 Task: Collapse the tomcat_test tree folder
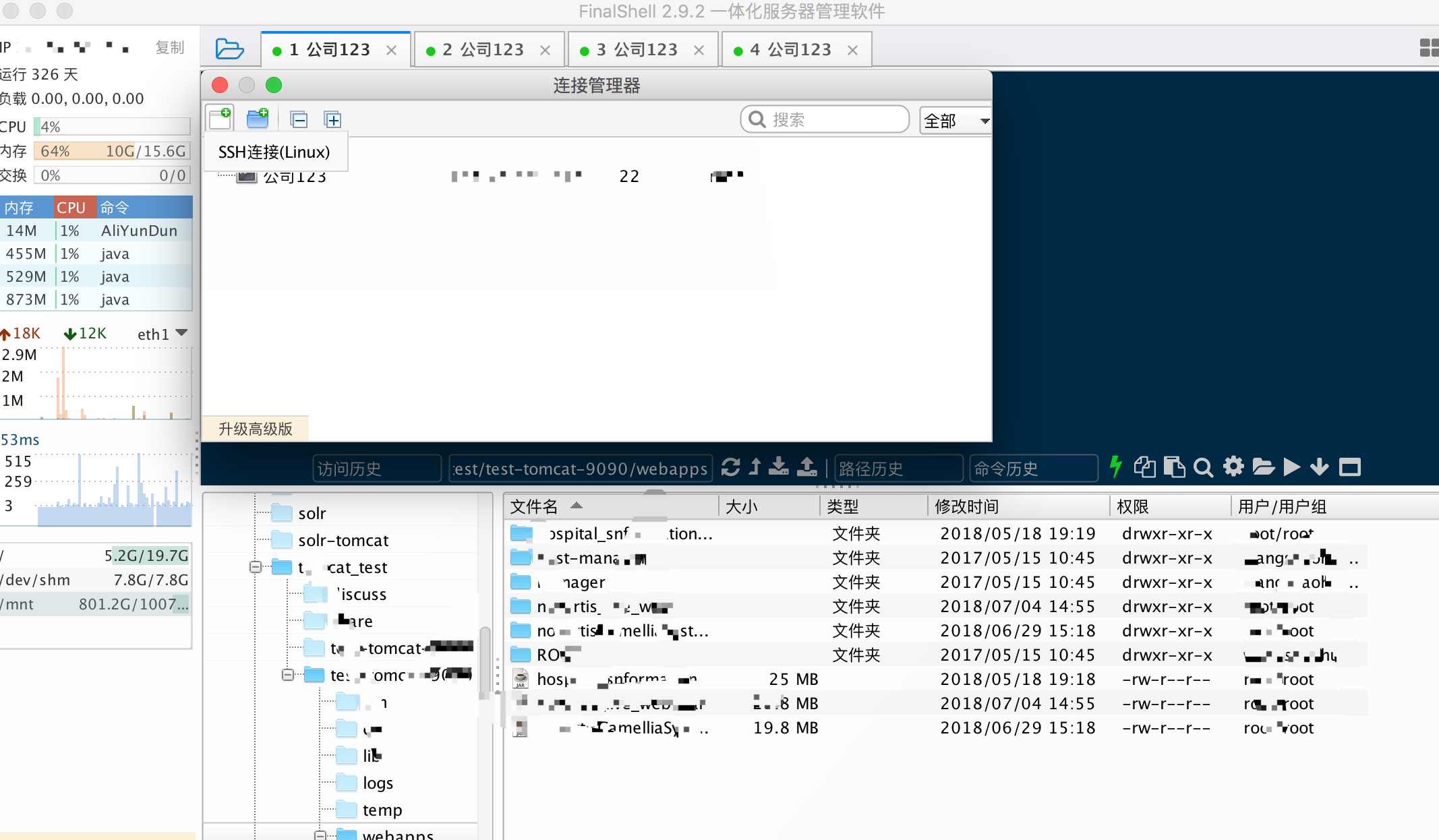tap(256, 567)
